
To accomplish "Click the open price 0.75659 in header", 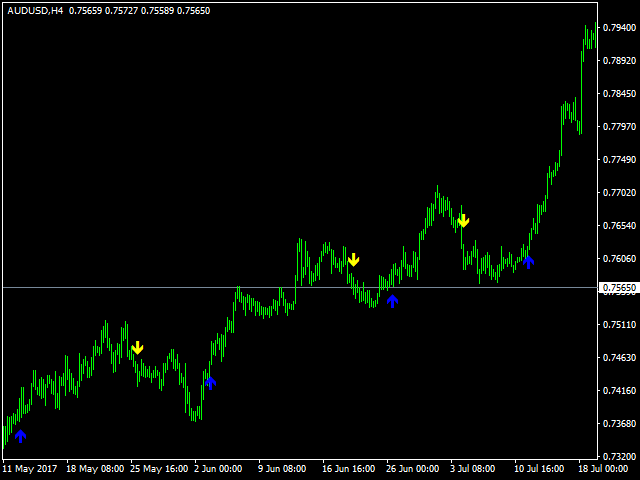I will click(85, 11).
